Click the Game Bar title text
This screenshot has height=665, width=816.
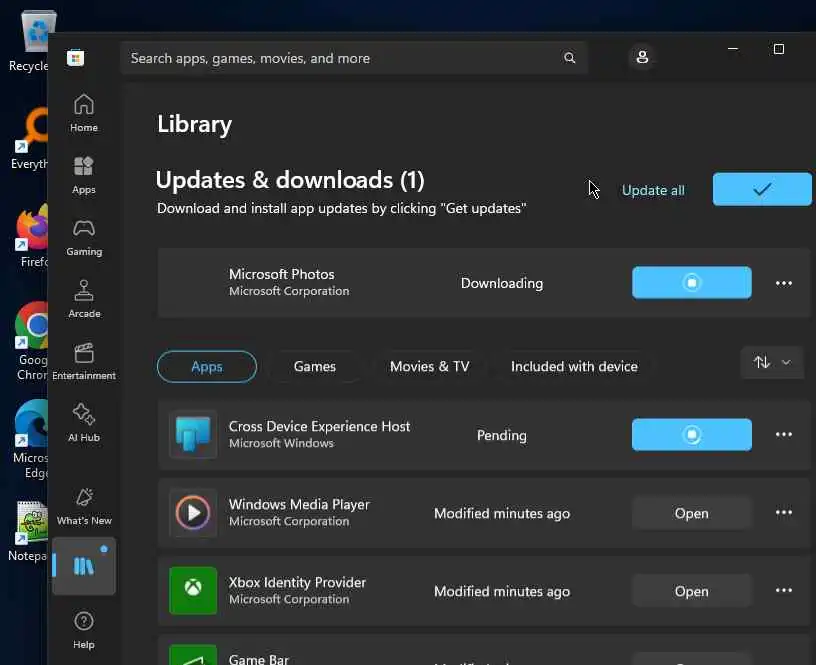click(259, 659)
